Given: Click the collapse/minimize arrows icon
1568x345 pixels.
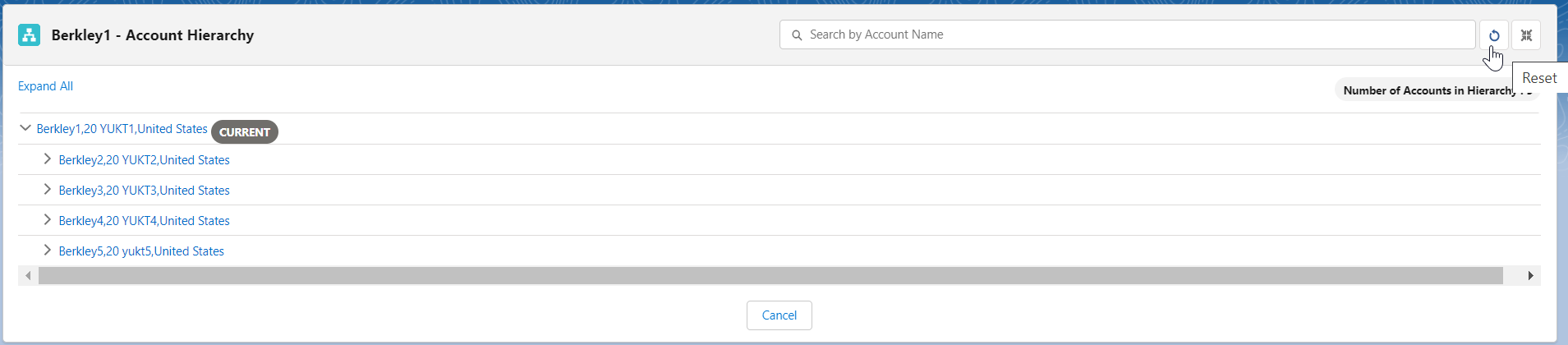Looking at the screenshot, I should [1526, 35].
